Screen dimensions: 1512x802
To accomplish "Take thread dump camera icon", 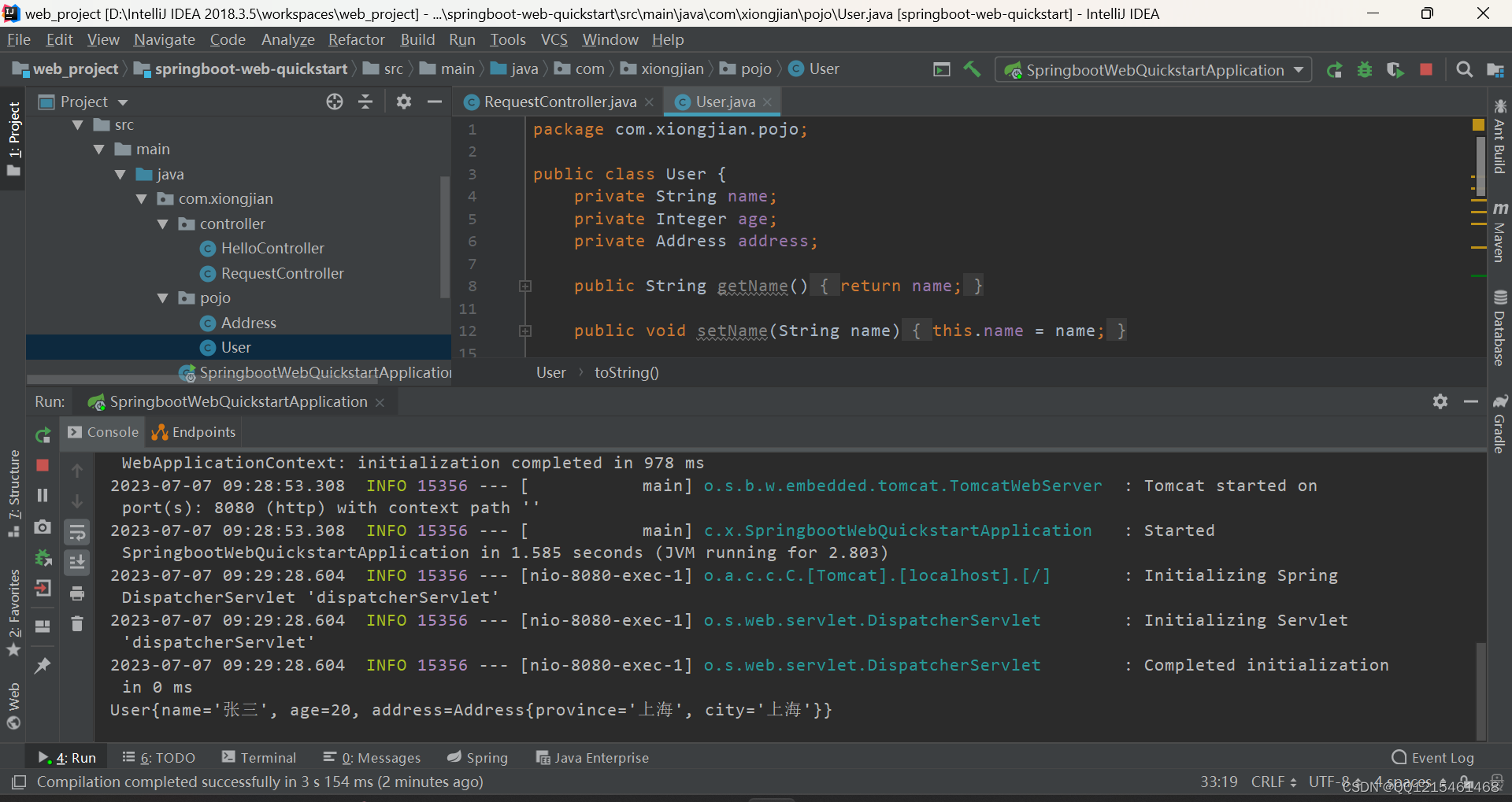I will point(43,527).
